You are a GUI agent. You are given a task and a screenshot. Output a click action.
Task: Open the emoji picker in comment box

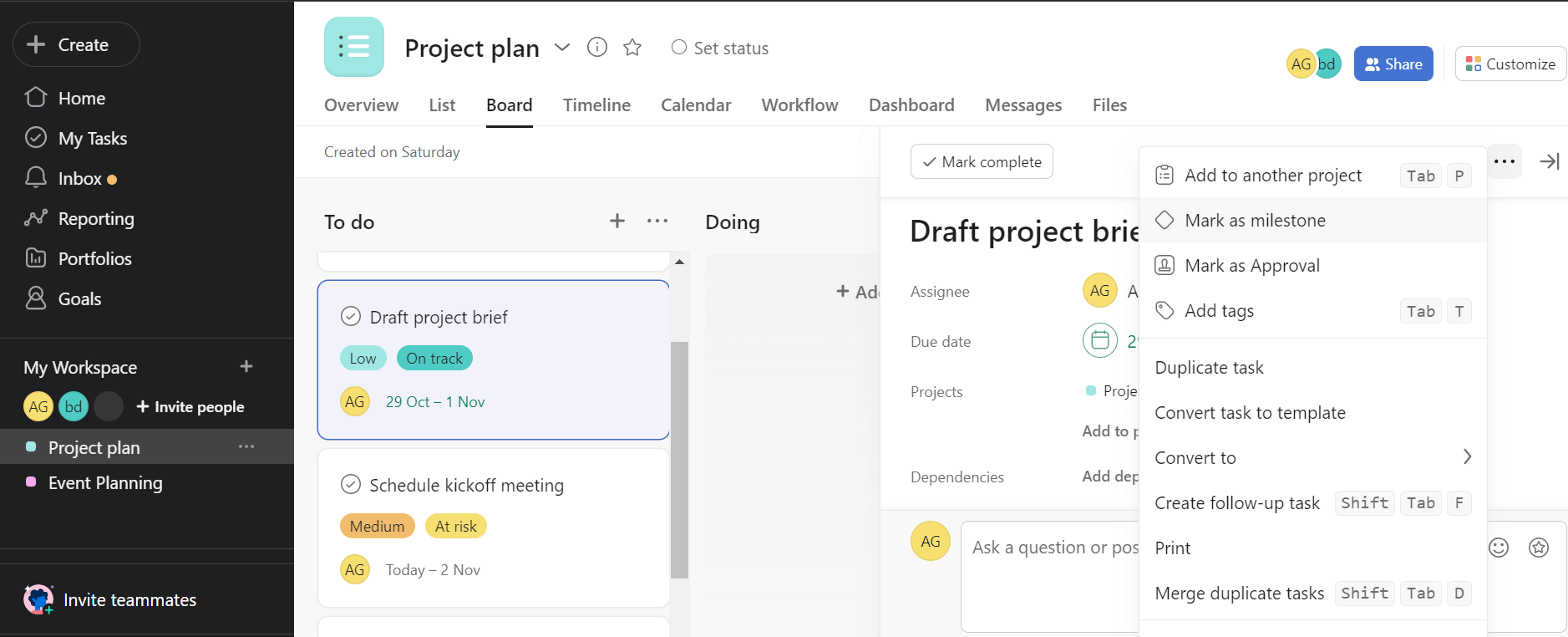[1499, 548]
